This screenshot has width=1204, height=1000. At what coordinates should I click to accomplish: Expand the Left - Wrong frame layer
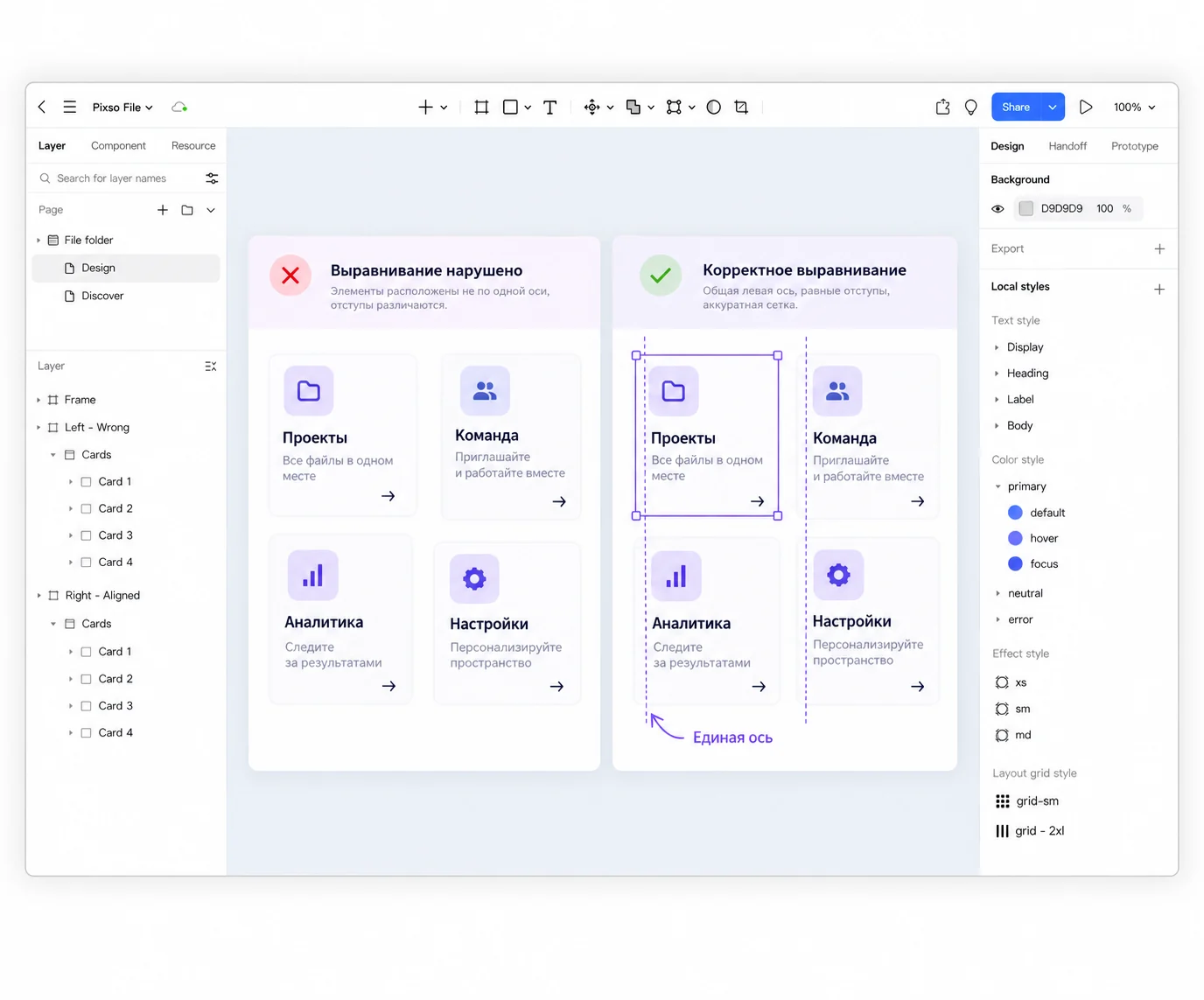coord(38,428)
